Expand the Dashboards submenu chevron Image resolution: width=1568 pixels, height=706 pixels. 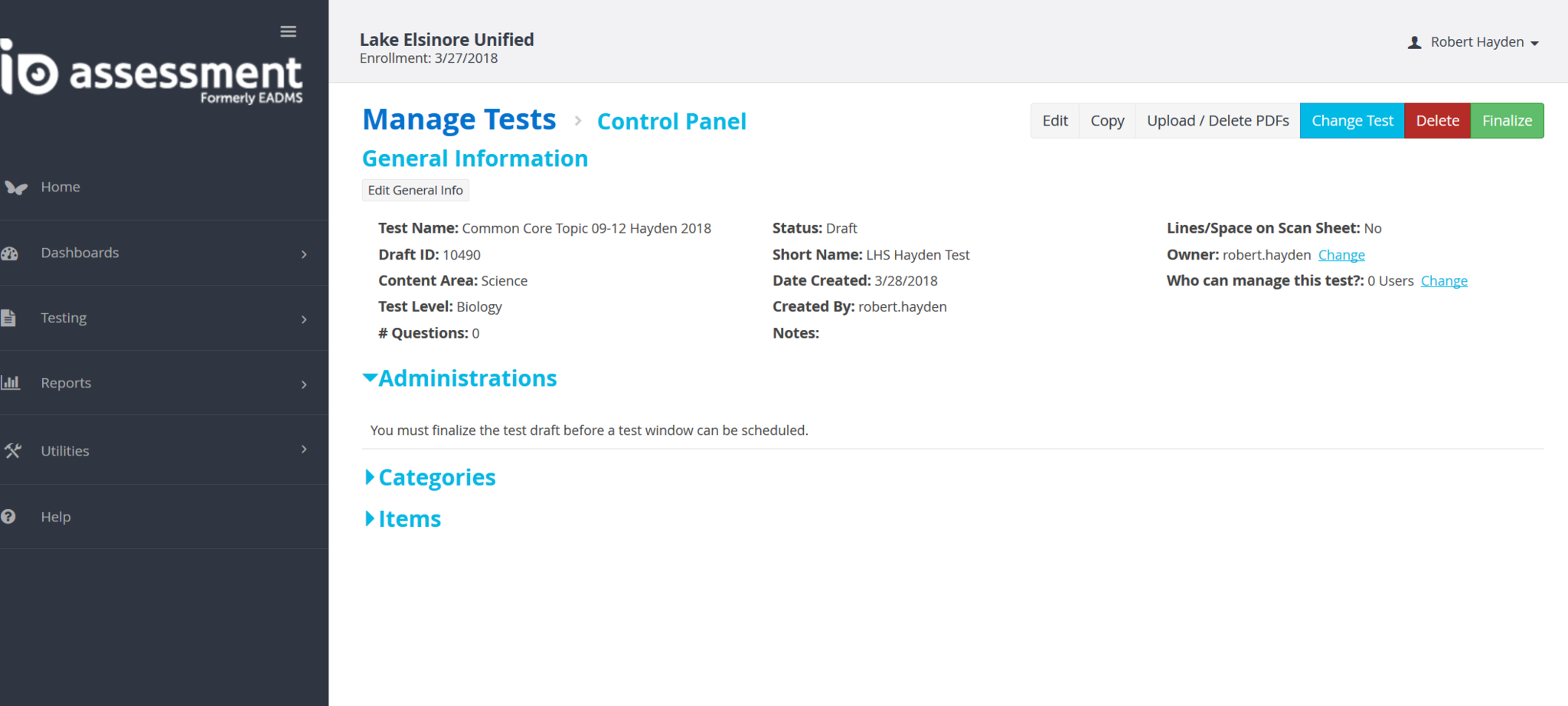(304, 254)
